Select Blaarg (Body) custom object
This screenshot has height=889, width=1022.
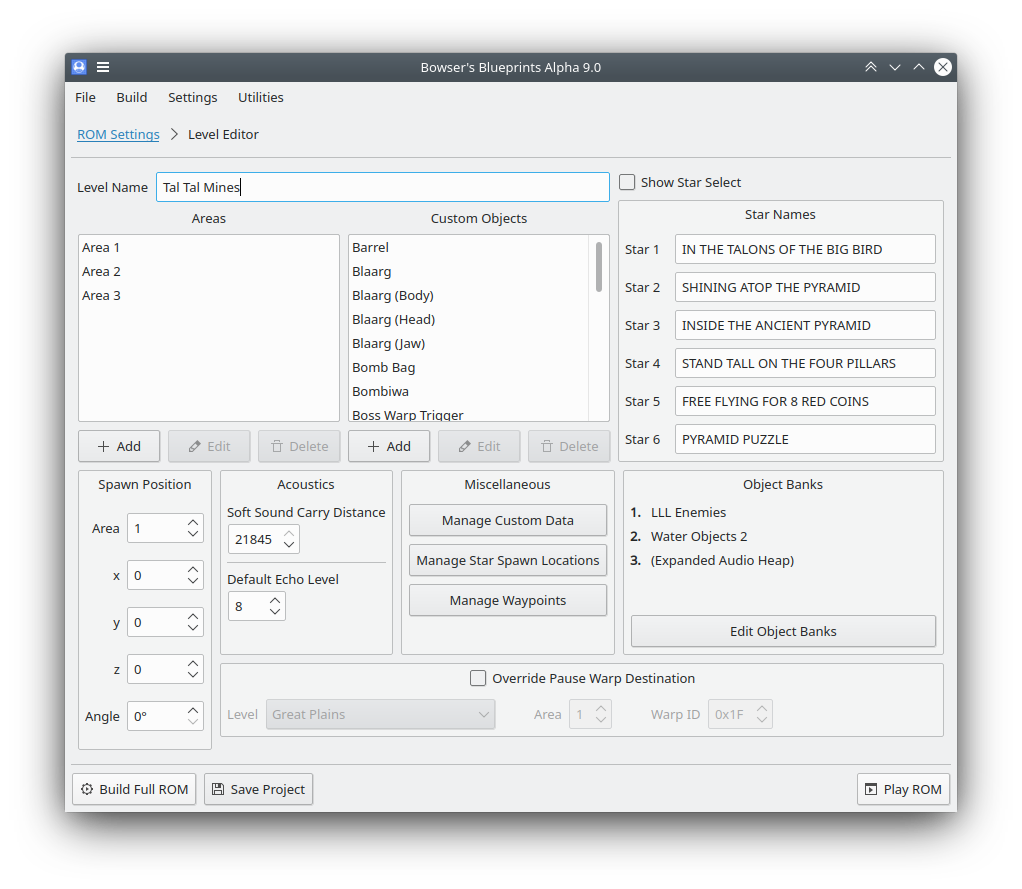click(469, 296)
